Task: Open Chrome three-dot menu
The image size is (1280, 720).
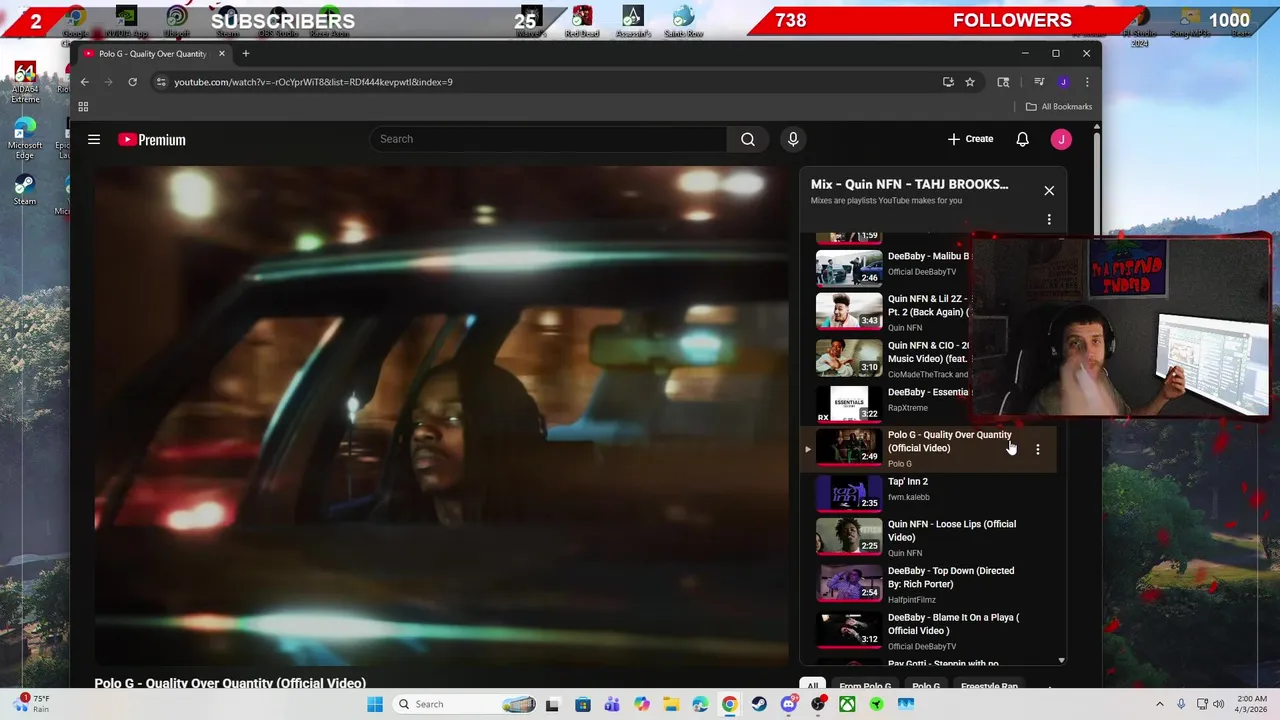Action: click(1087, 82)
